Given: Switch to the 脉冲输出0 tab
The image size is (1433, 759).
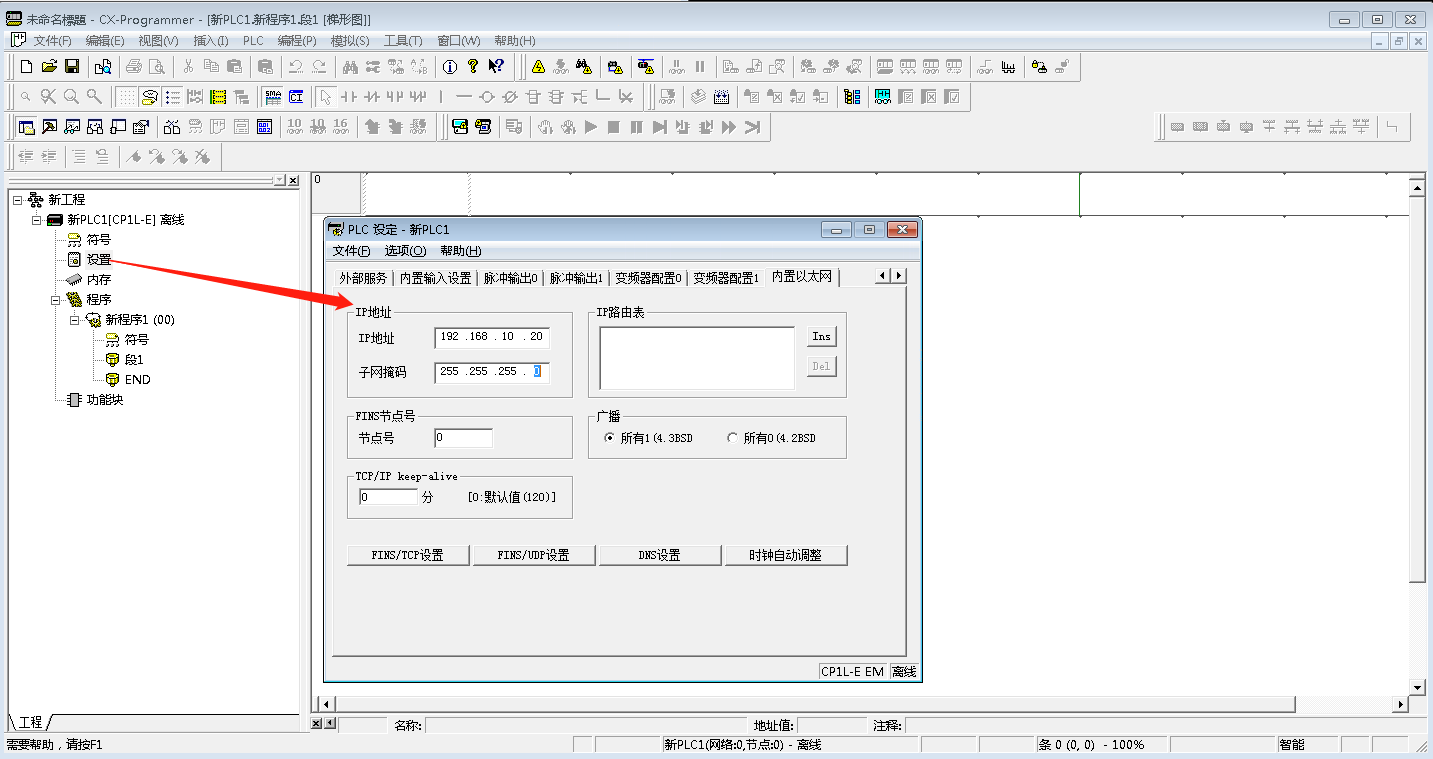Looking at the screenshot, I should 510,278.
